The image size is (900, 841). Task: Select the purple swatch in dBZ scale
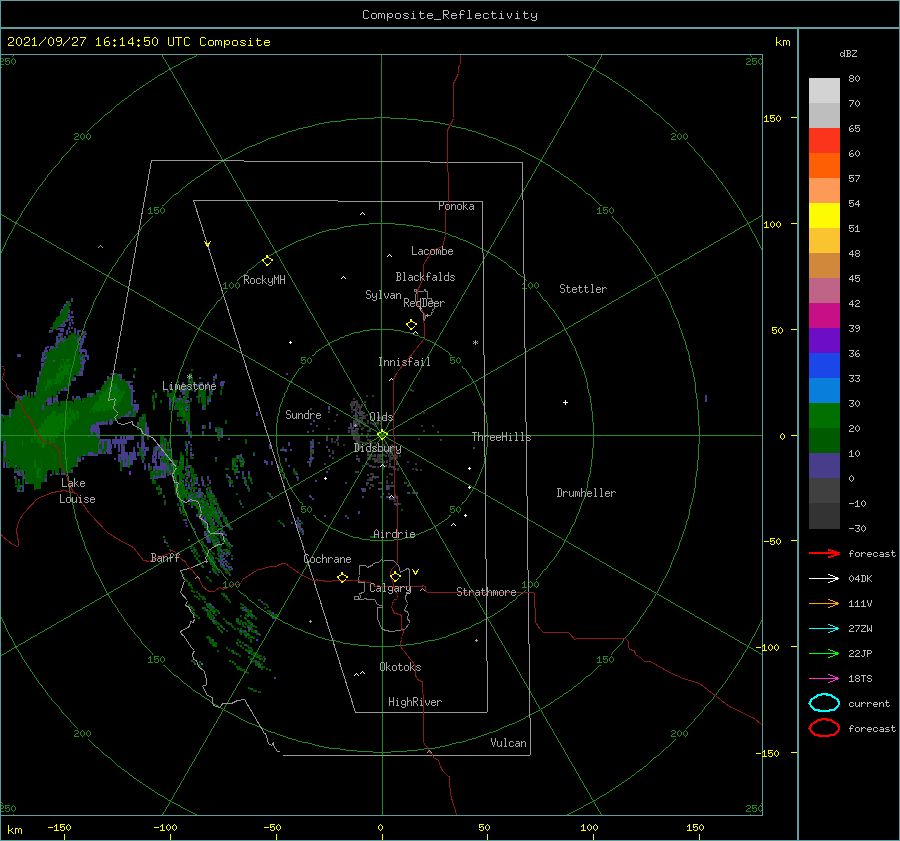point(824,340)
